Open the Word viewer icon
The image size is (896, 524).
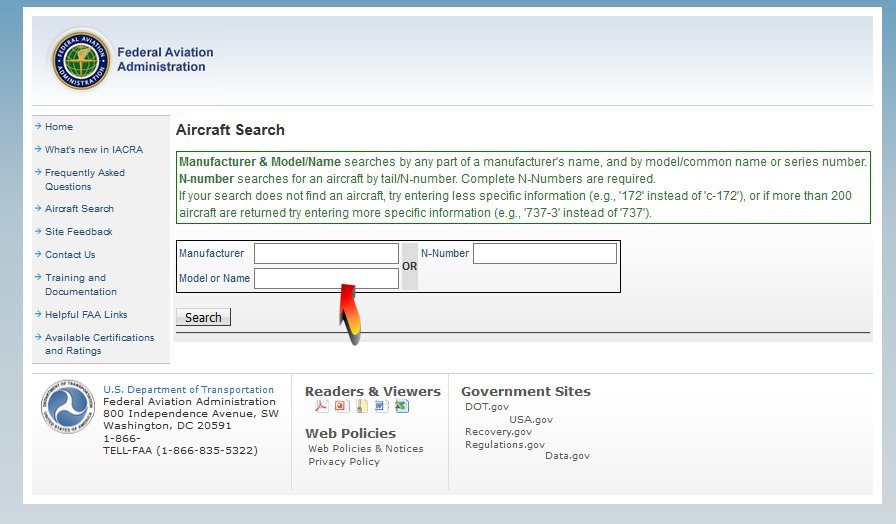pos(381,406)
